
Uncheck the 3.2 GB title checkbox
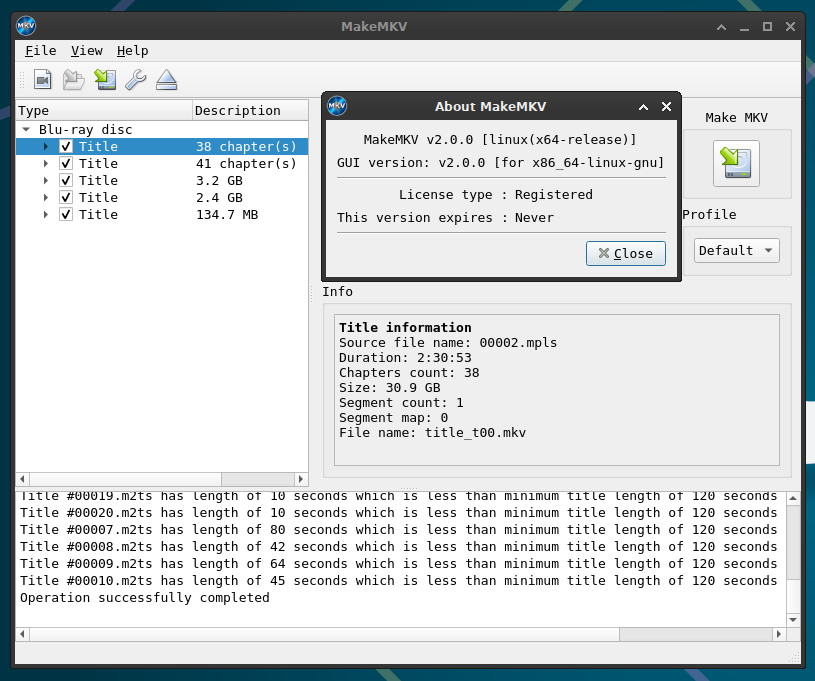coord(66,180)
